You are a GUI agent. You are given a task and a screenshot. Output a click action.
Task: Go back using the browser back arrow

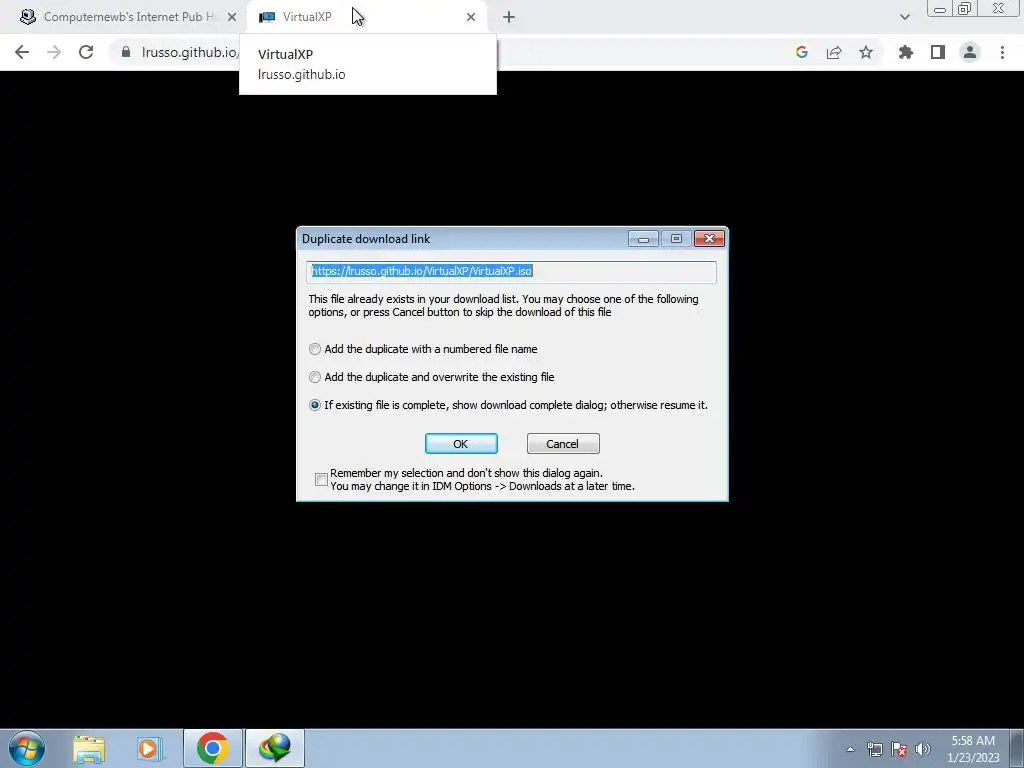22,52
